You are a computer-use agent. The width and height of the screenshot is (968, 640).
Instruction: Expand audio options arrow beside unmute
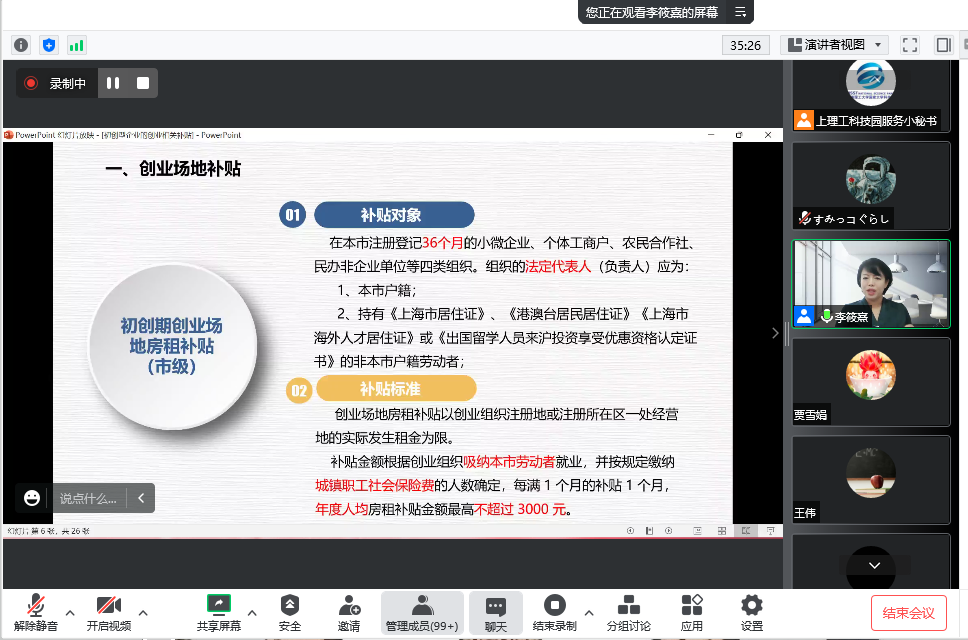(x=70, y=613)
